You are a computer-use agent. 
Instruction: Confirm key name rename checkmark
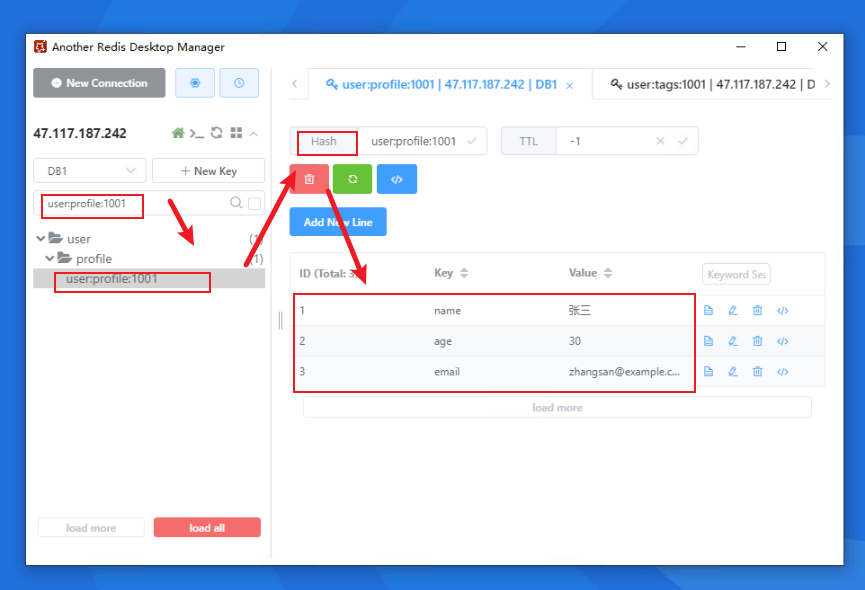pyautogui.click(x=472, y=141)
